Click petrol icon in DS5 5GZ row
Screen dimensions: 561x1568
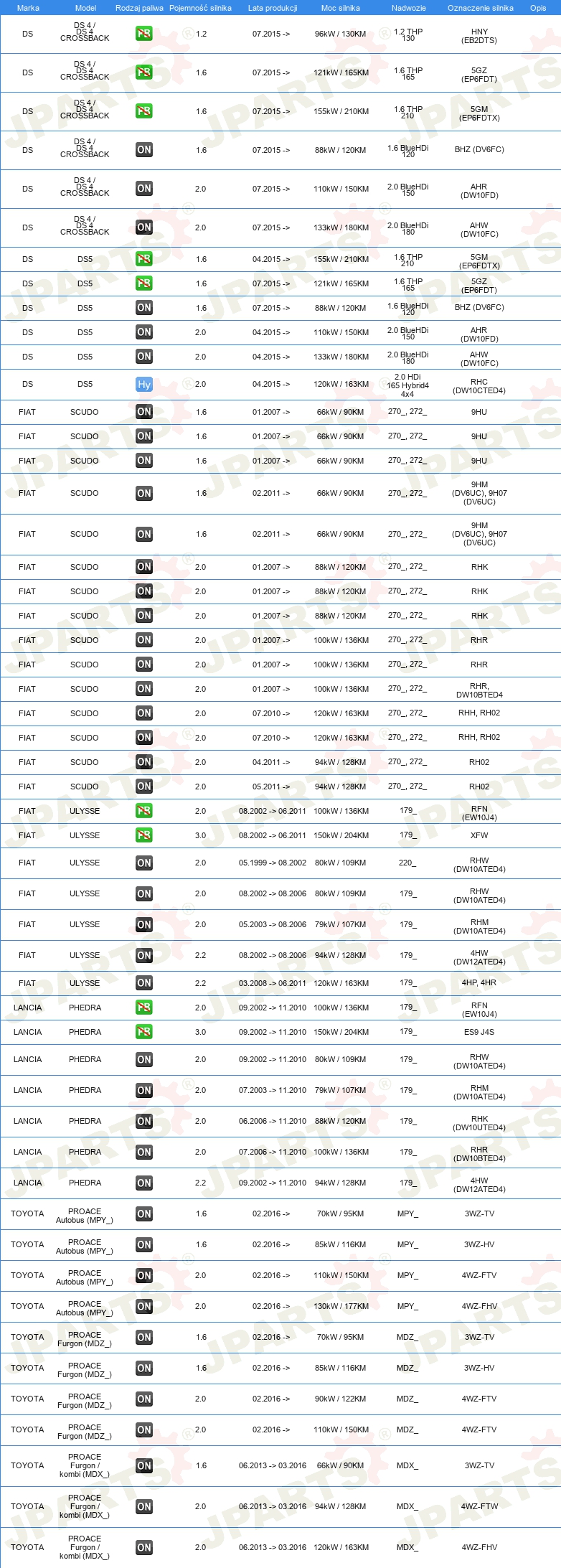[144, 283]
